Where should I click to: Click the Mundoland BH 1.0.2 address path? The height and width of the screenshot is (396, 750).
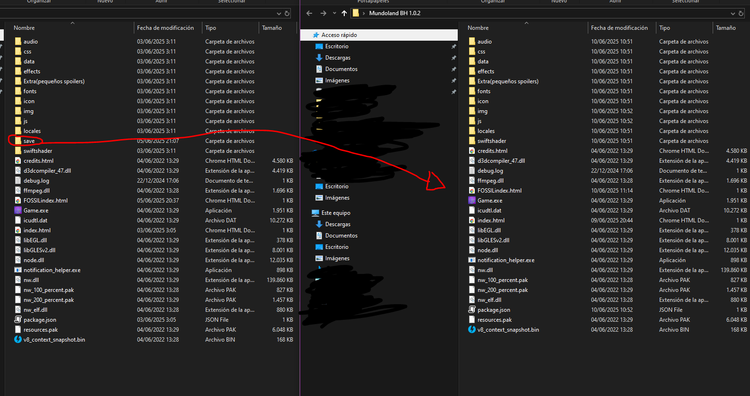395,13
